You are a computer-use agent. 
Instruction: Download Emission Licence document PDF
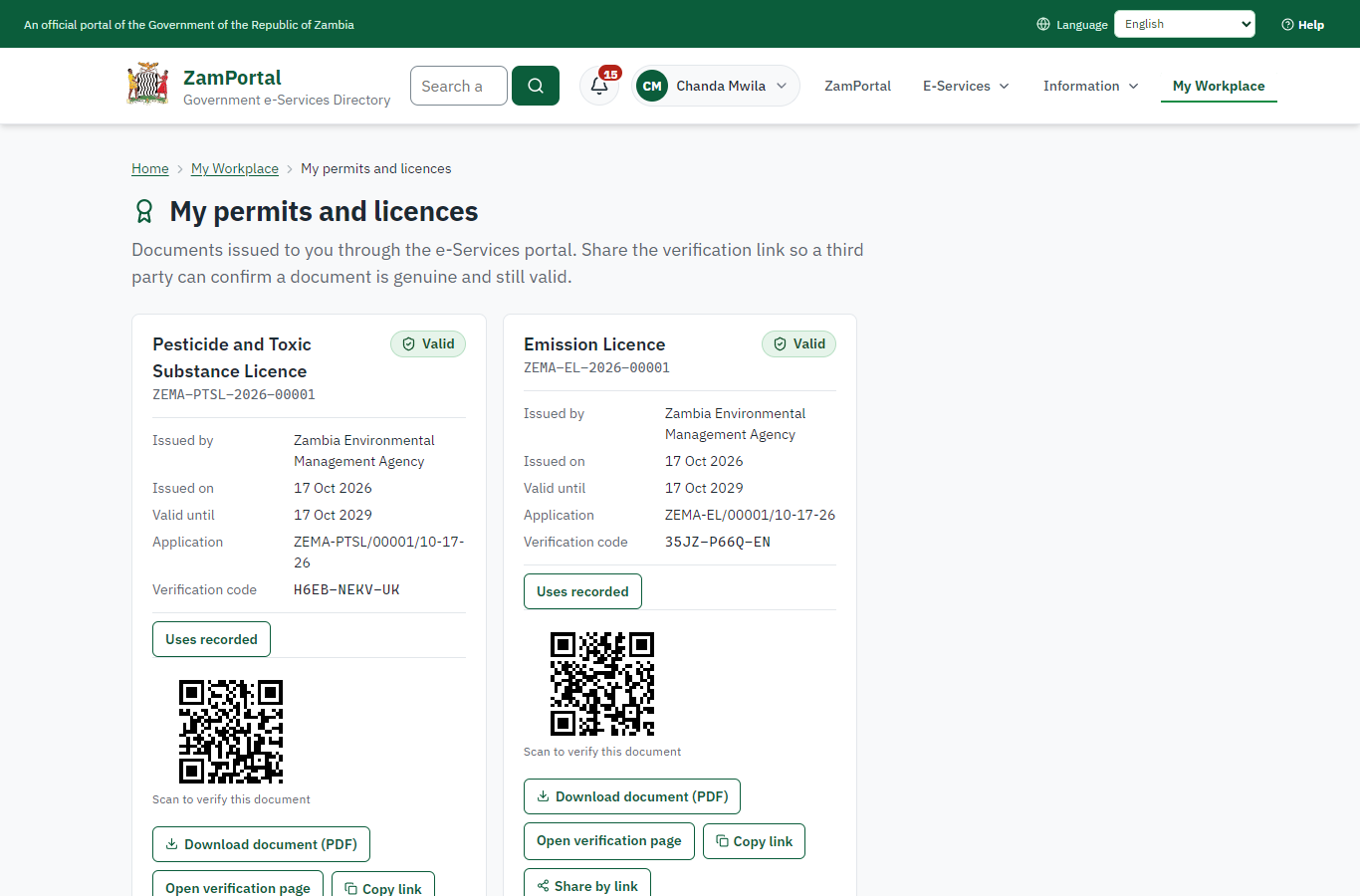632,796
